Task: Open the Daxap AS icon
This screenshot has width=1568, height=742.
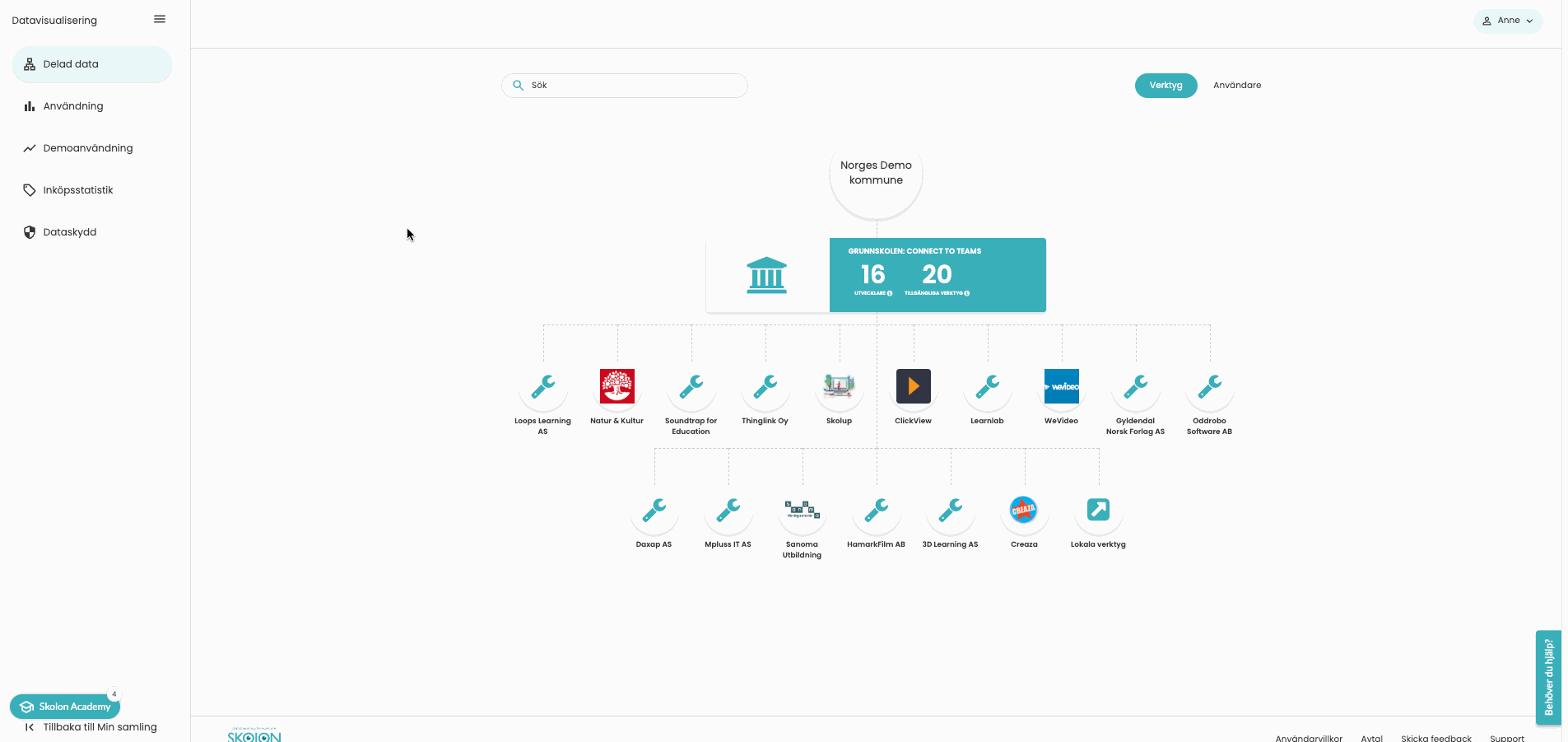Action: tap(654, 510)
